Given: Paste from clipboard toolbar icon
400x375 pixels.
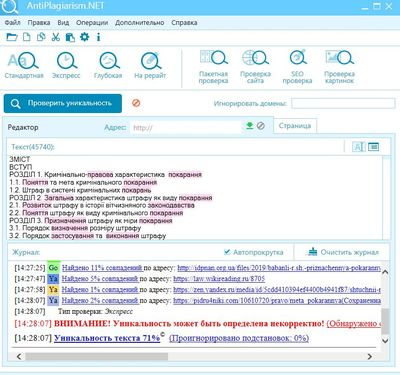Looking at the screenshot, I should 70,37.
